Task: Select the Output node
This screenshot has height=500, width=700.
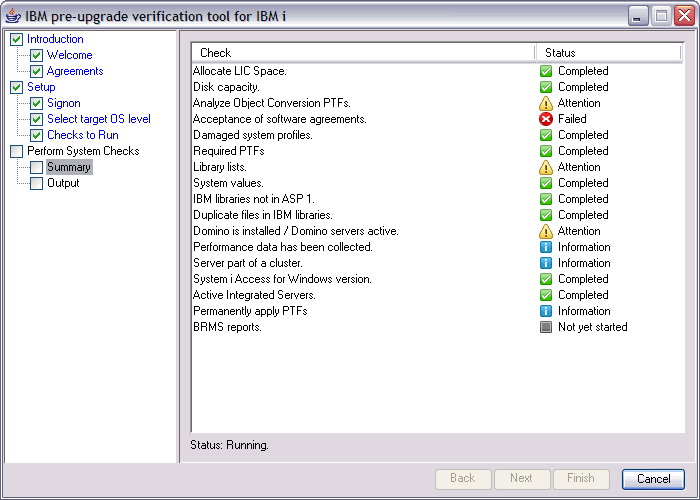Action: (63, 183)
